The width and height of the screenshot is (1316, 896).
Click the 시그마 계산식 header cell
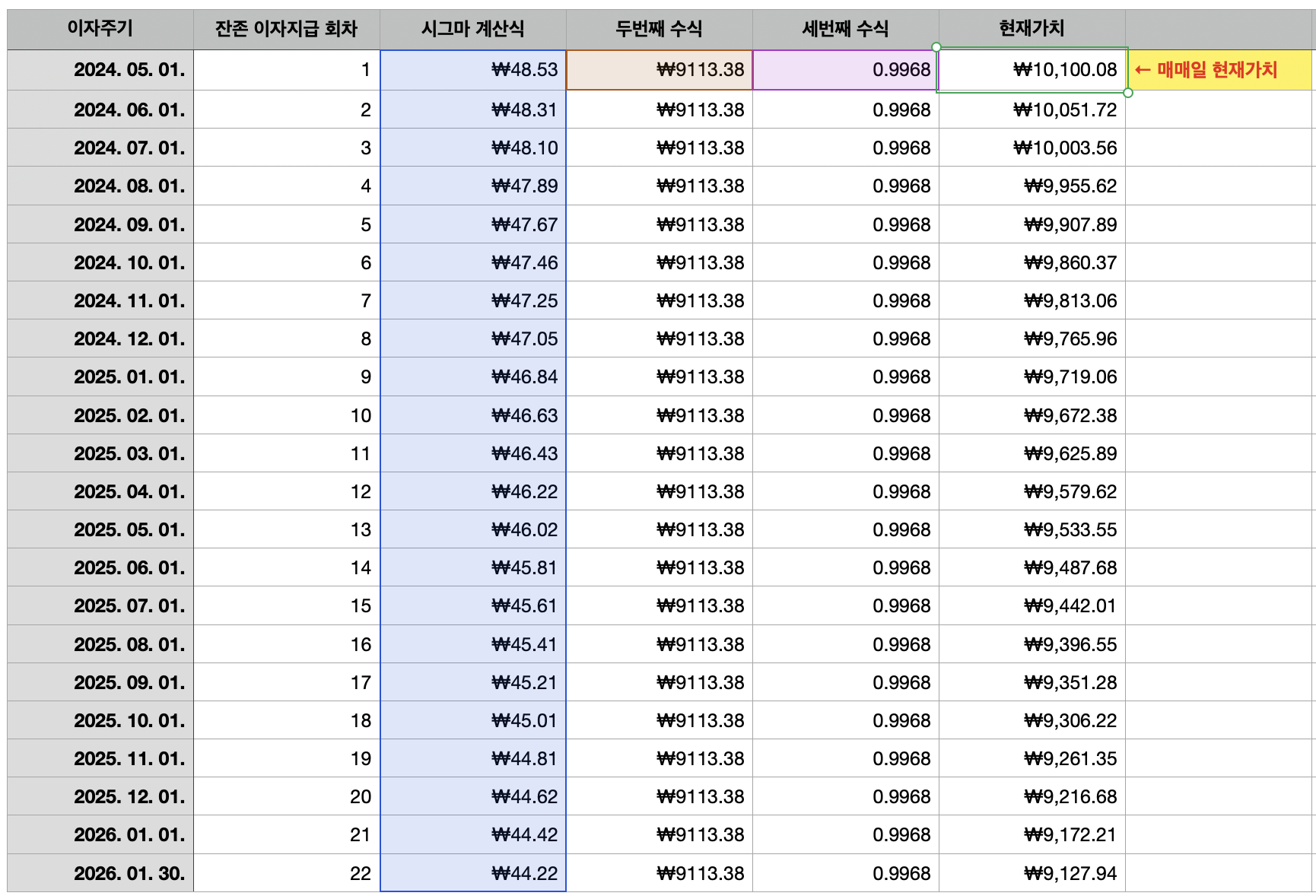(x=473, y=29)
